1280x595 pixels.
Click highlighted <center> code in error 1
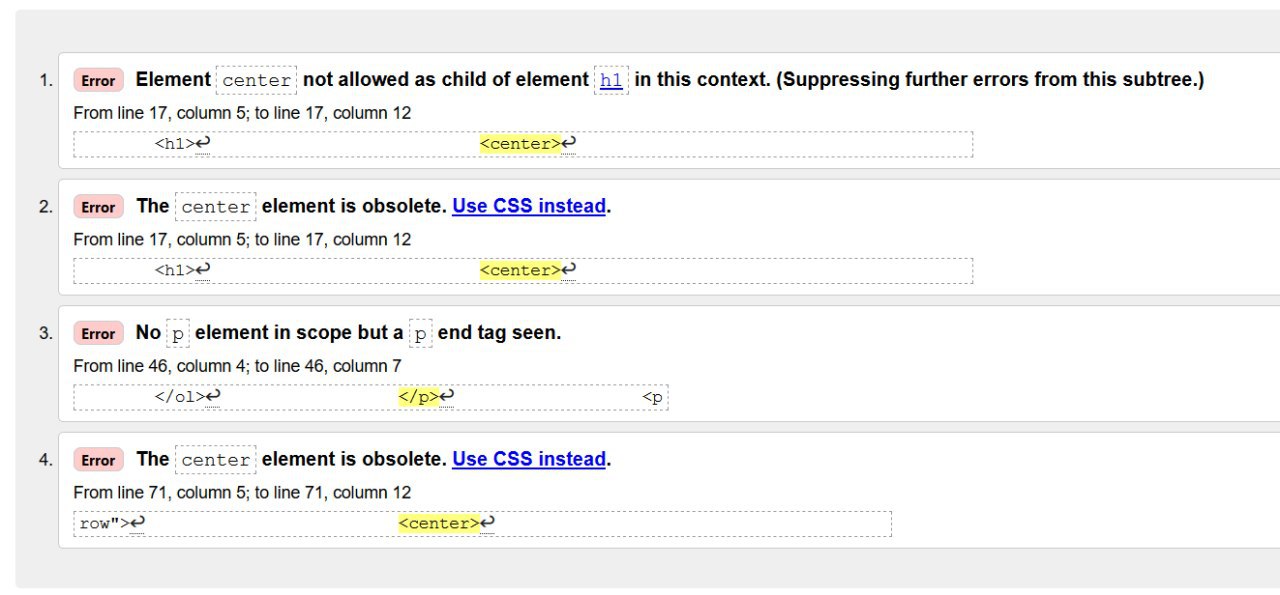[x=520, y=144]
